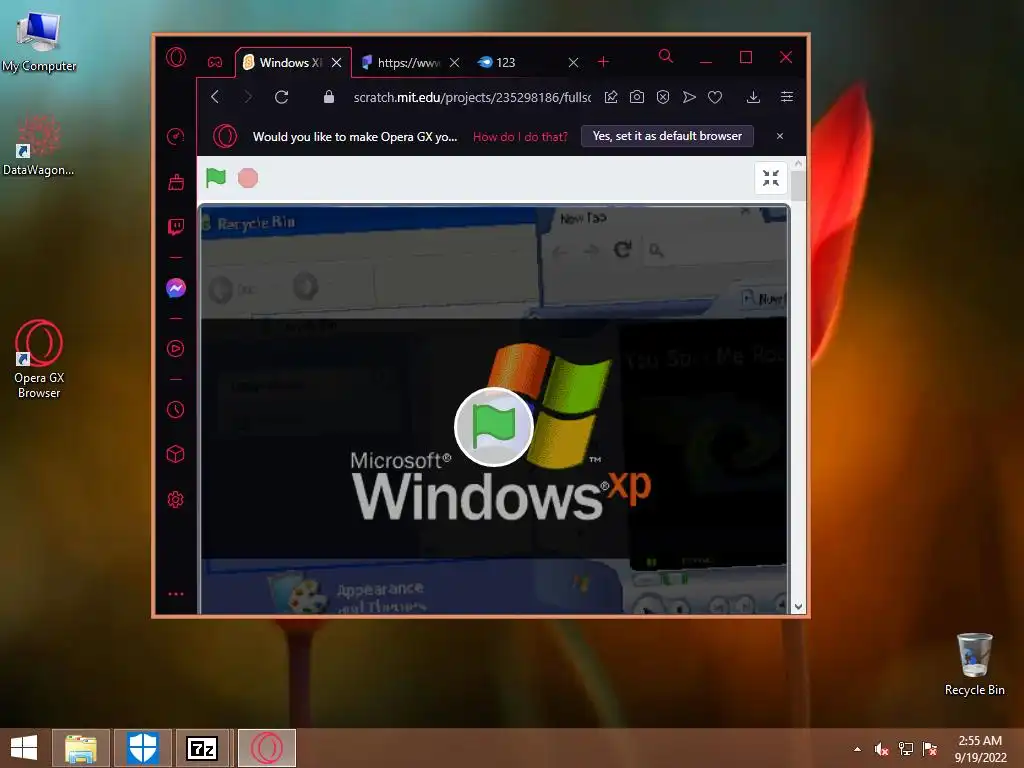The height and width of the screenshot is (768, 1024).
Task: Open GX Cleaner in sidebar
Action: [x=176, y=182]
